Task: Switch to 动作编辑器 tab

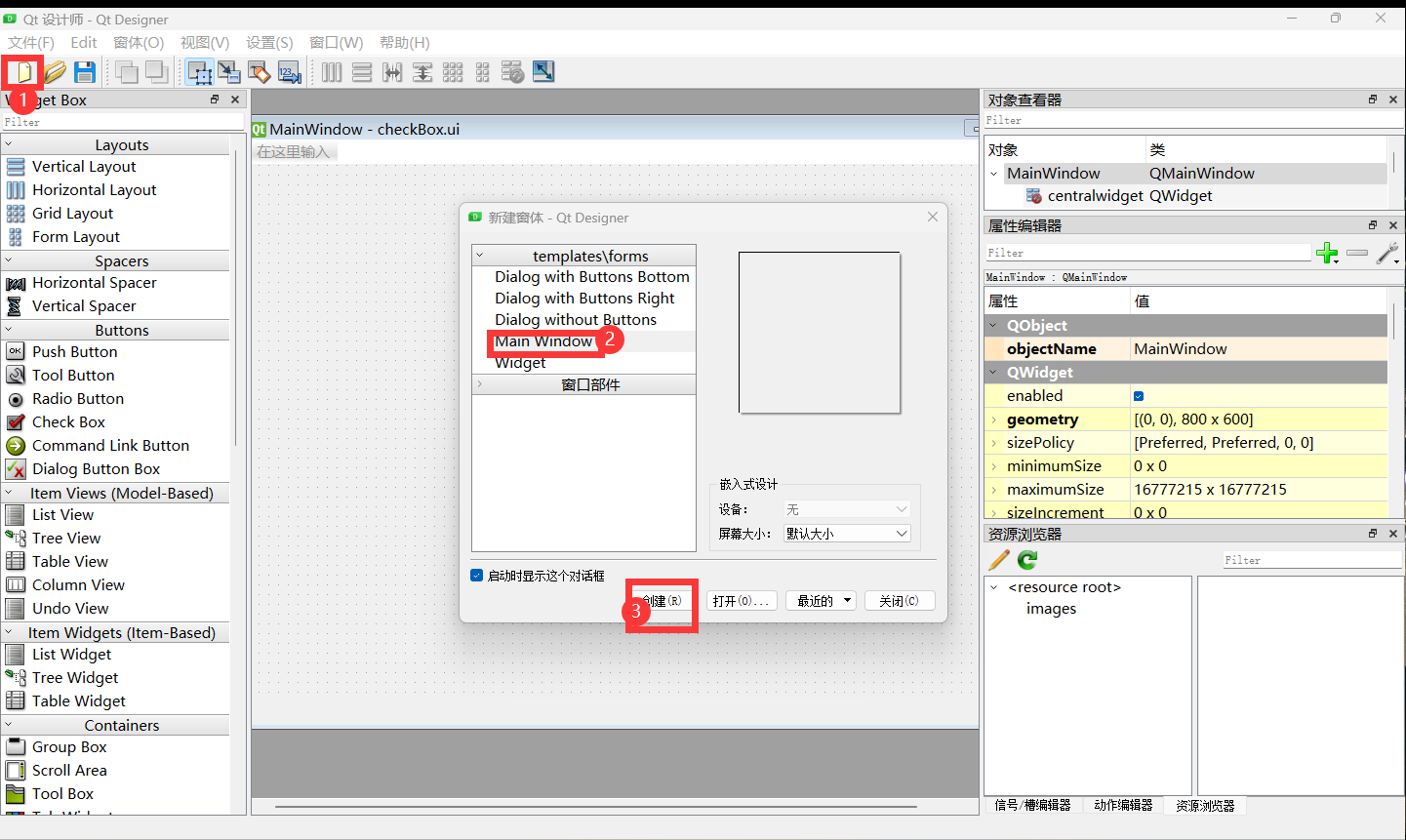Action: click(x=1123, y=806)
